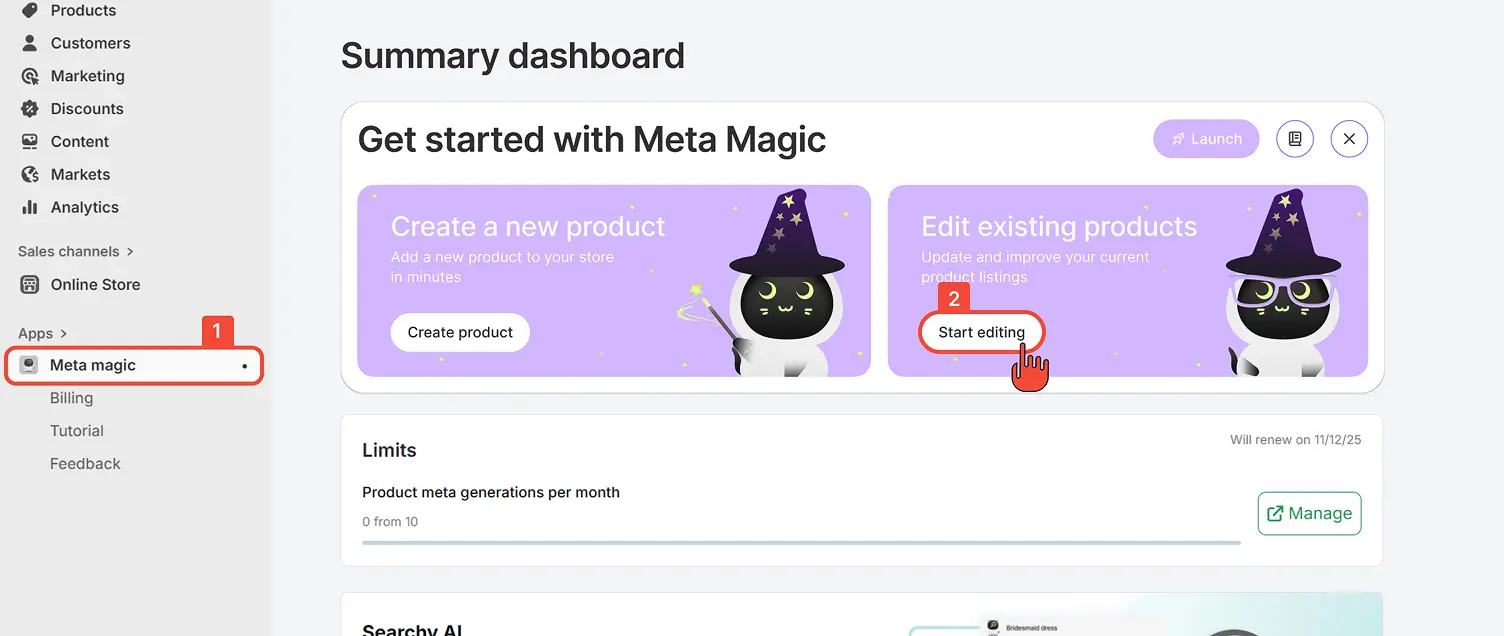The height and width of the screenshot is (636, 1504).
Task: Open the documentation book icon
Action: coord(1295,138)
